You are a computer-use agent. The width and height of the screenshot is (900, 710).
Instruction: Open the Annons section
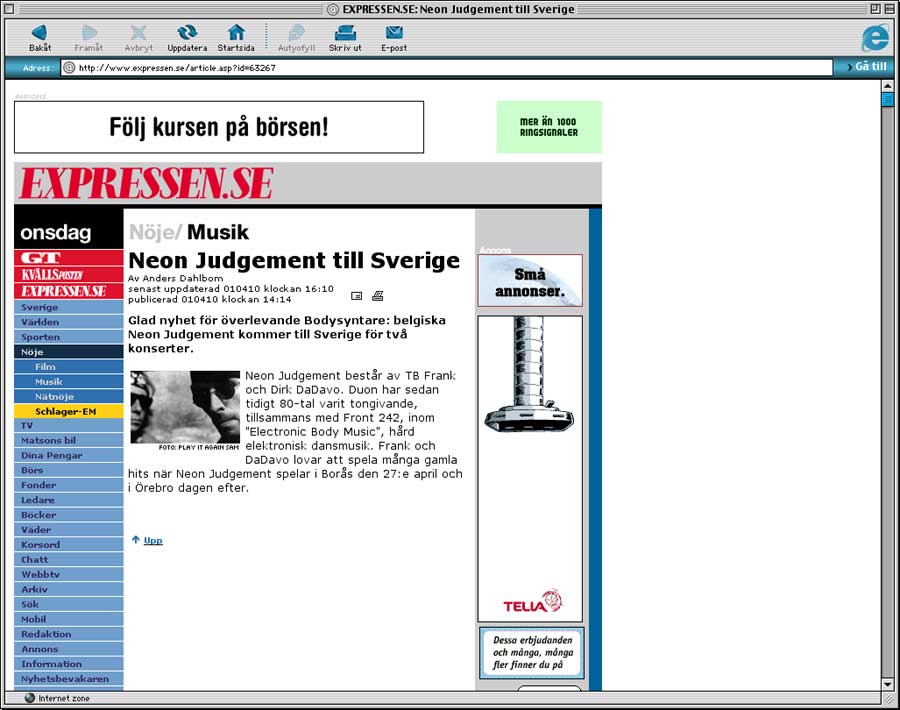coord(69,649)
